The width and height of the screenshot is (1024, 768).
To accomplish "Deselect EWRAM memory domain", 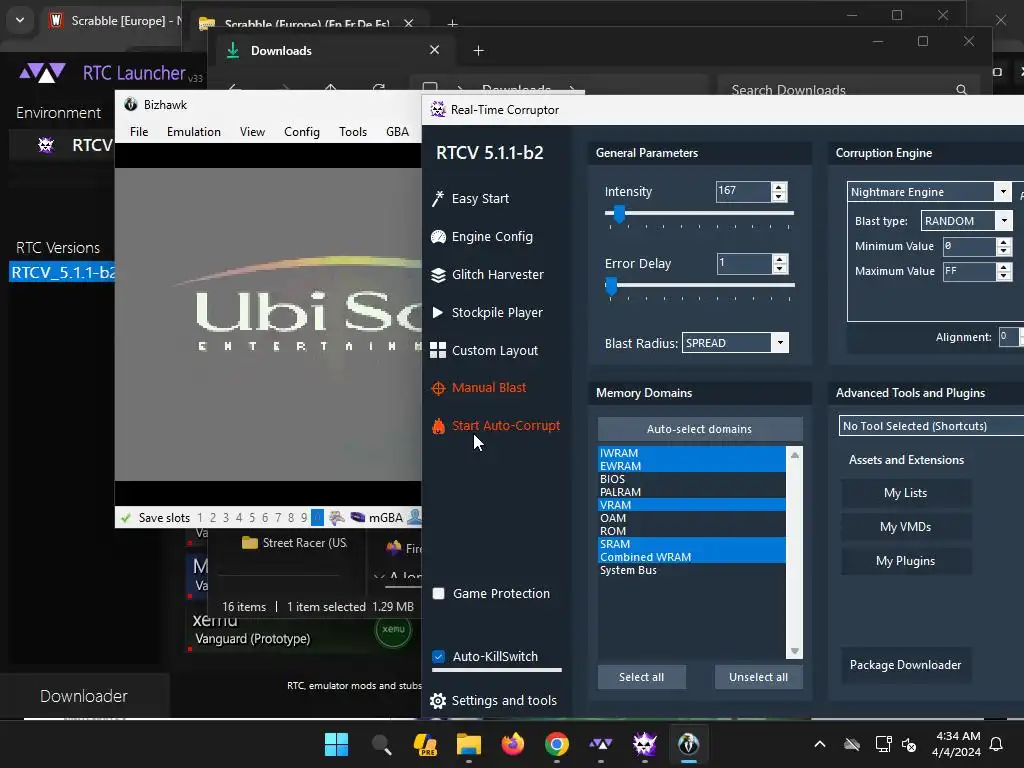I will point(692,466).
